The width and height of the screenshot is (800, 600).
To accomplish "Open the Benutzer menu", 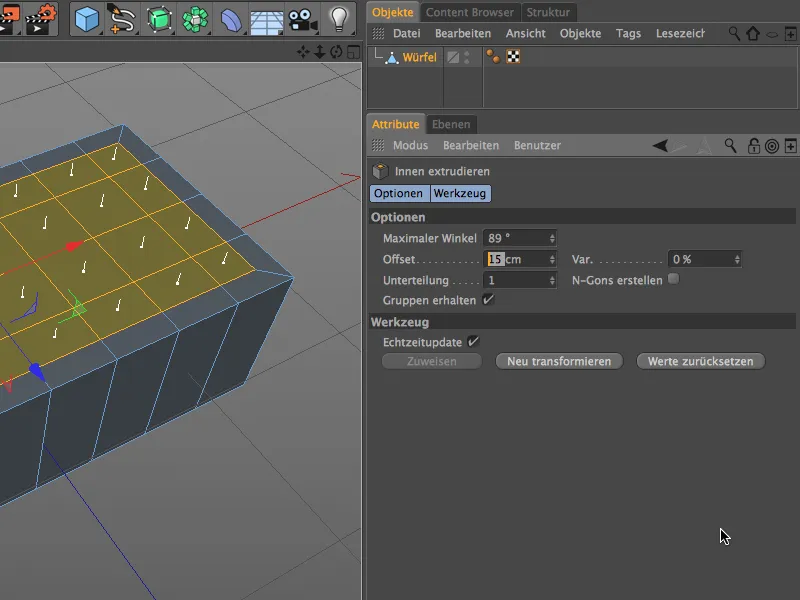I will [537, 145].
